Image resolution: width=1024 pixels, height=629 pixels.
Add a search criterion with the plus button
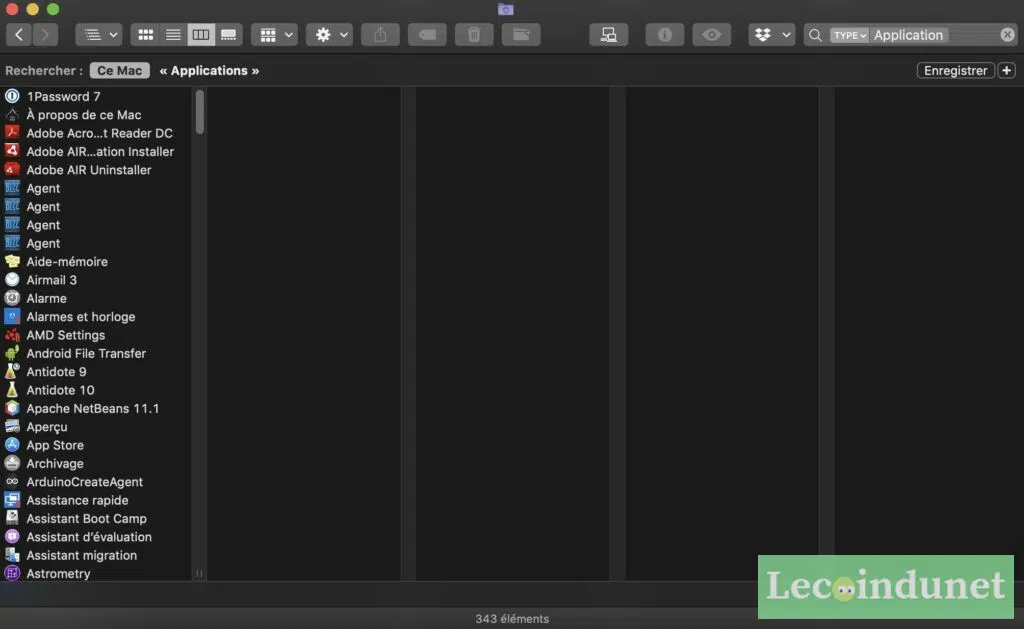point(1006,71)
